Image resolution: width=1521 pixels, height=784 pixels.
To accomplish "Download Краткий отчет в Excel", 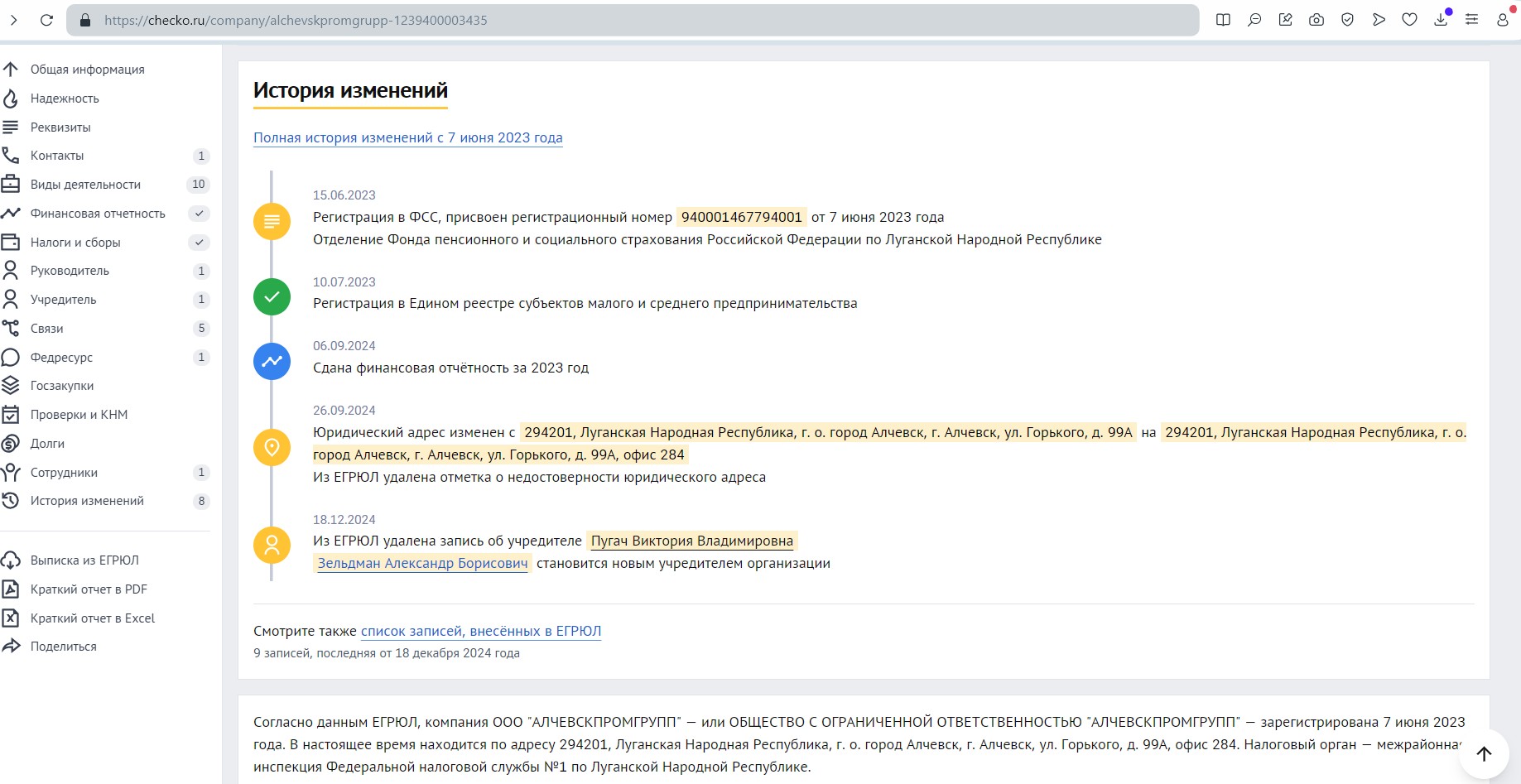I will coord(92,618).
